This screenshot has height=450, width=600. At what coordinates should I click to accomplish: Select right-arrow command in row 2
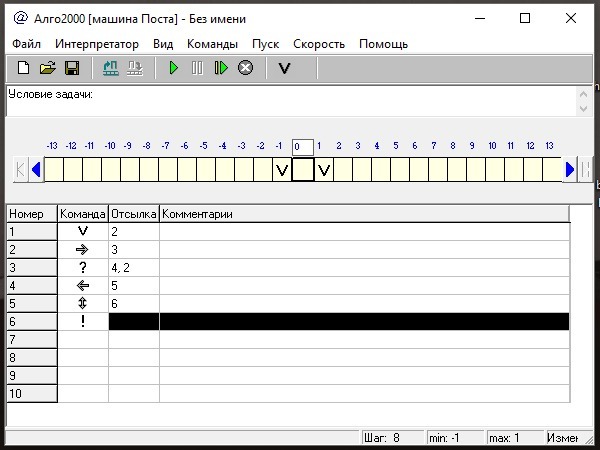coord(83,249)
